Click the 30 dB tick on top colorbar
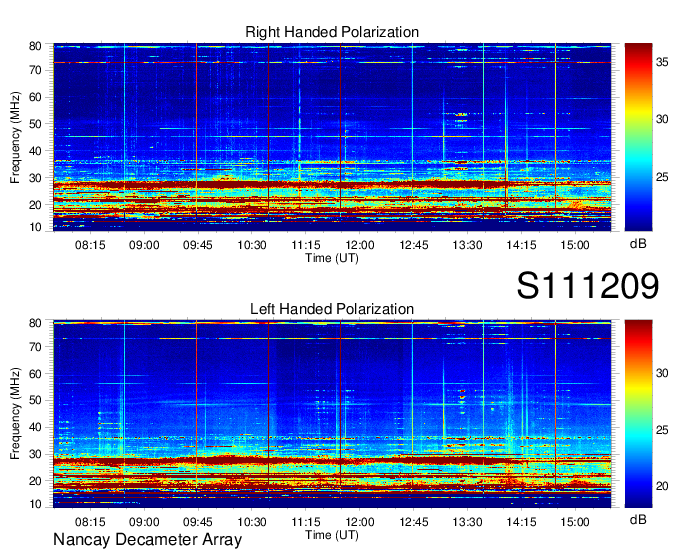Viewport: 680px width, 552px height. [x=662, y=119]
